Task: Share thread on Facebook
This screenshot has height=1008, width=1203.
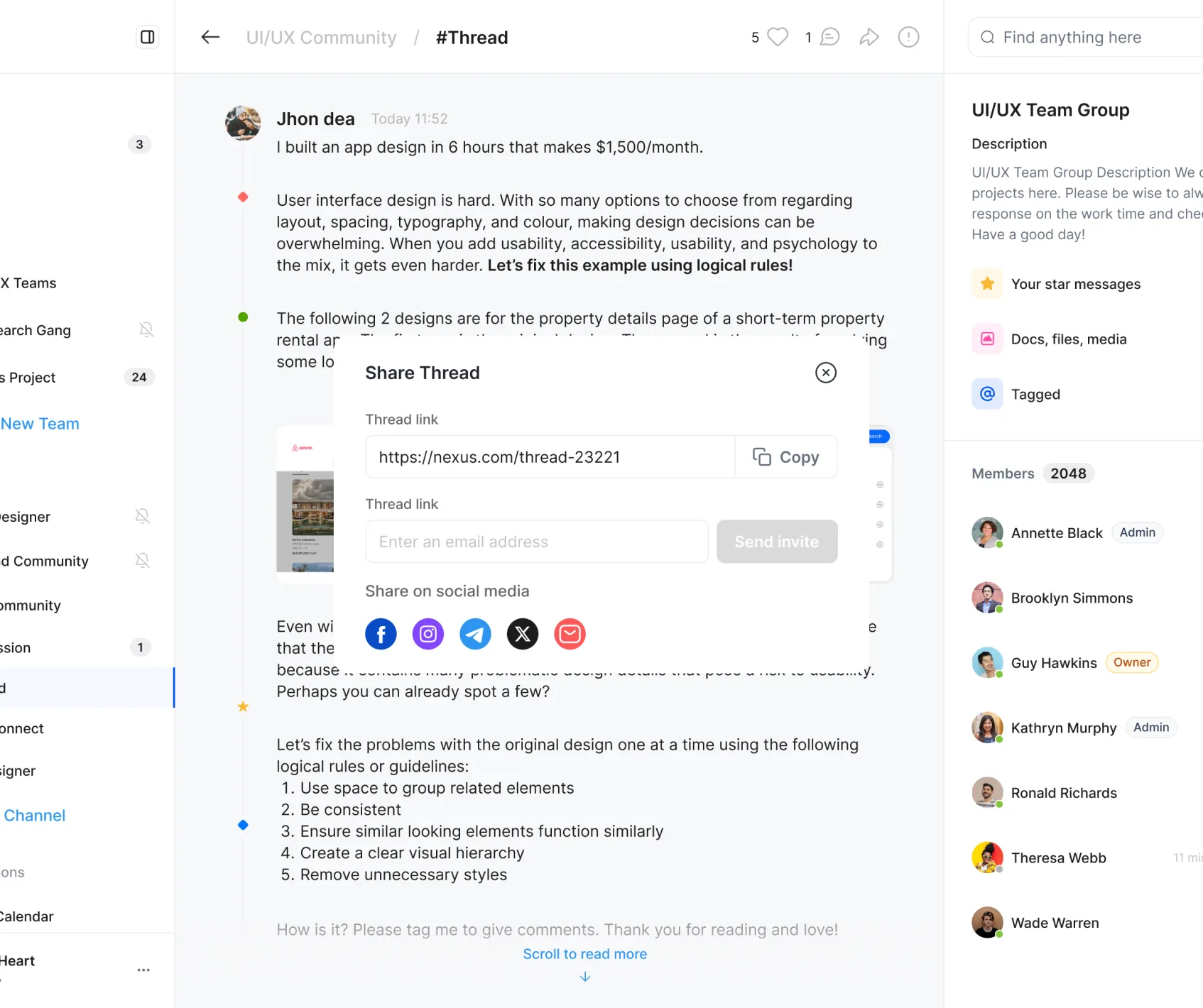Action: (x=381, y=634)
